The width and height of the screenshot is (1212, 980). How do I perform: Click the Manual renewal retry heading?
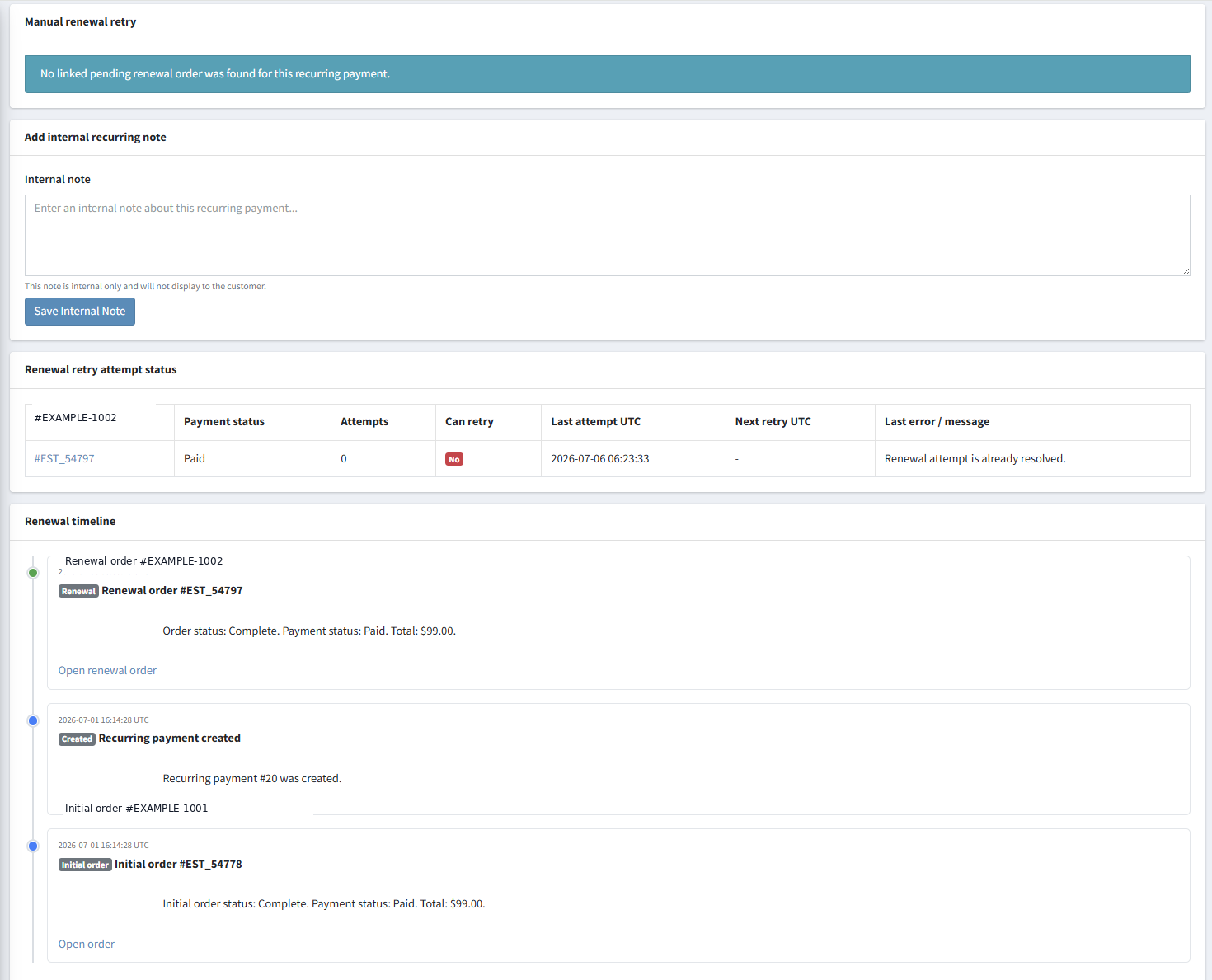coord(80,22)
